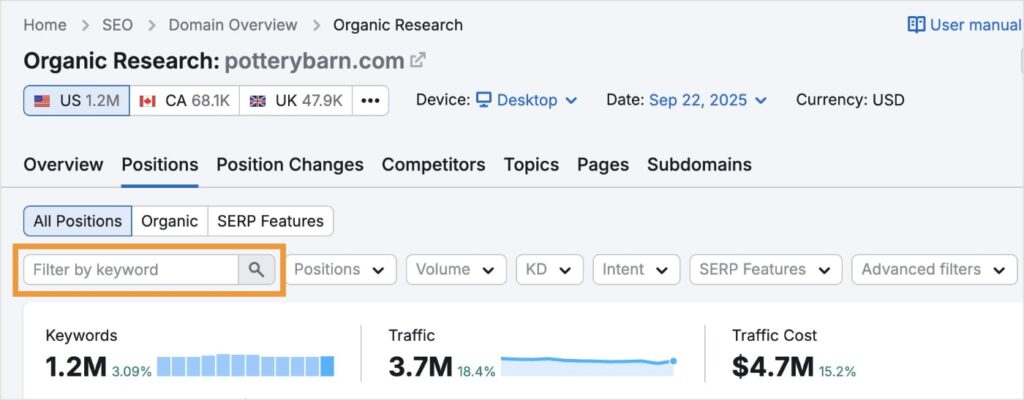Click Organic Research breadcrumb text
This screenshot has width=1024, height=400.
(x=398, y=25)
